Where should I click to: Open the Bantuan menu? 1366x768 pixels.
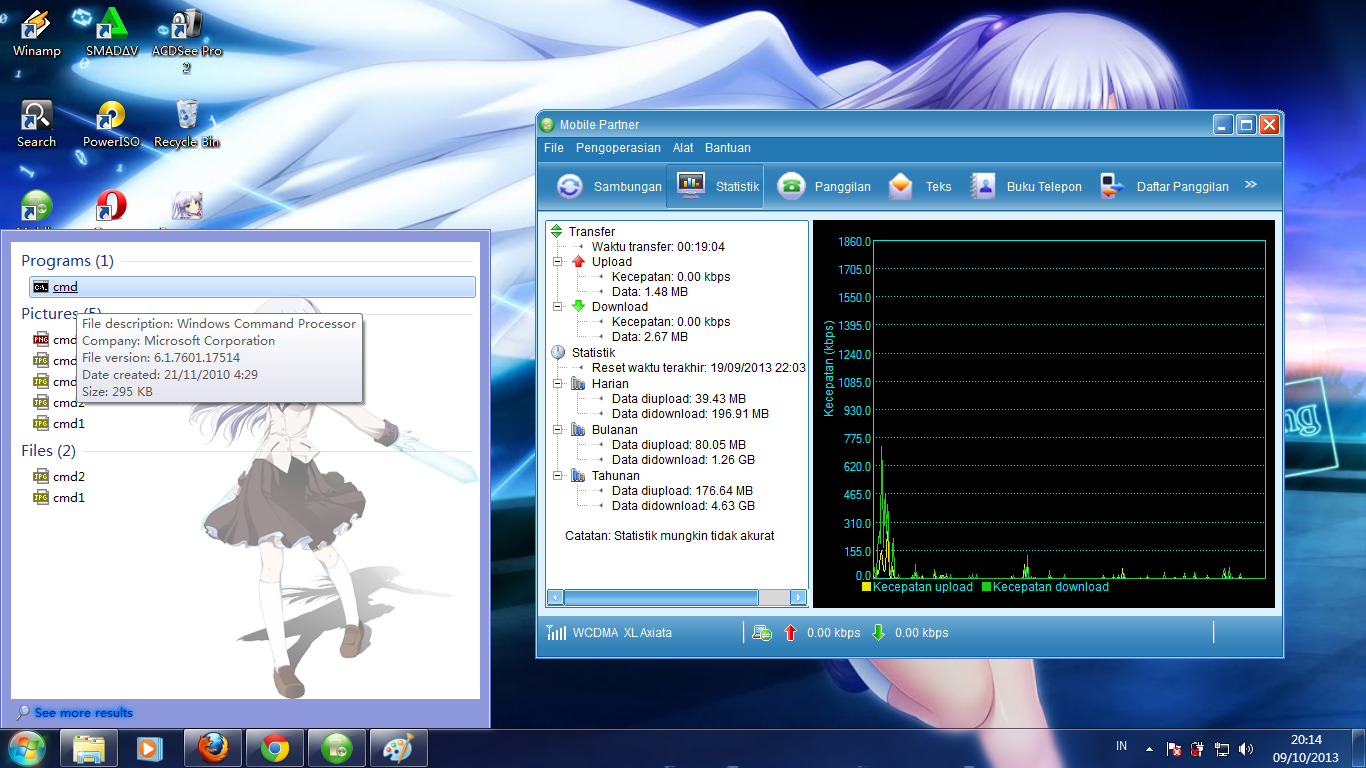point(728,148)
